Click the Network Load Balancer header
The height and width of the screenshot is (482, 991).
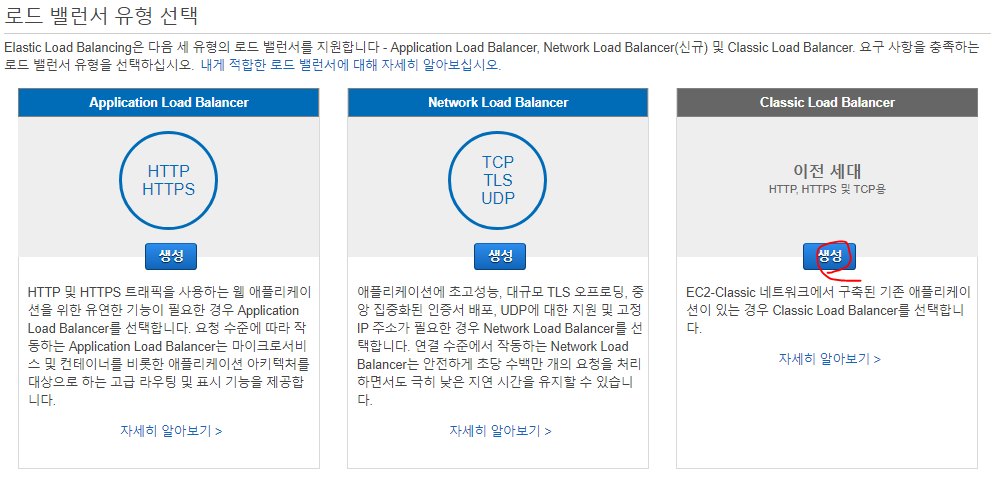498,102
